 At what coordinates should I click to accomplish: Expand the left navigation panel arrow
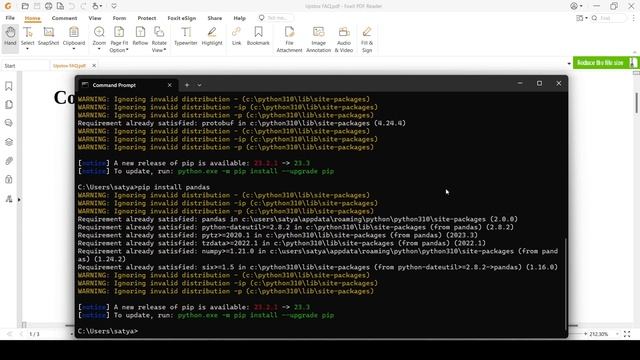click(19, 200)
